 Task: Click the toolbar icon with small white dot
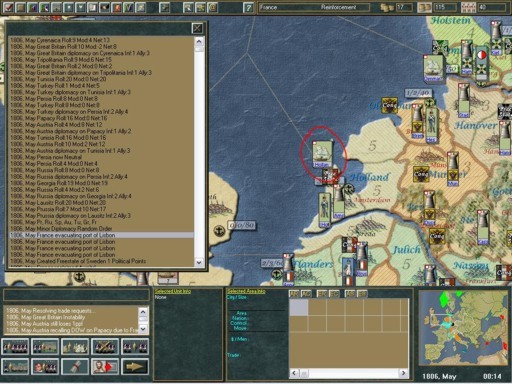point(69,7)
